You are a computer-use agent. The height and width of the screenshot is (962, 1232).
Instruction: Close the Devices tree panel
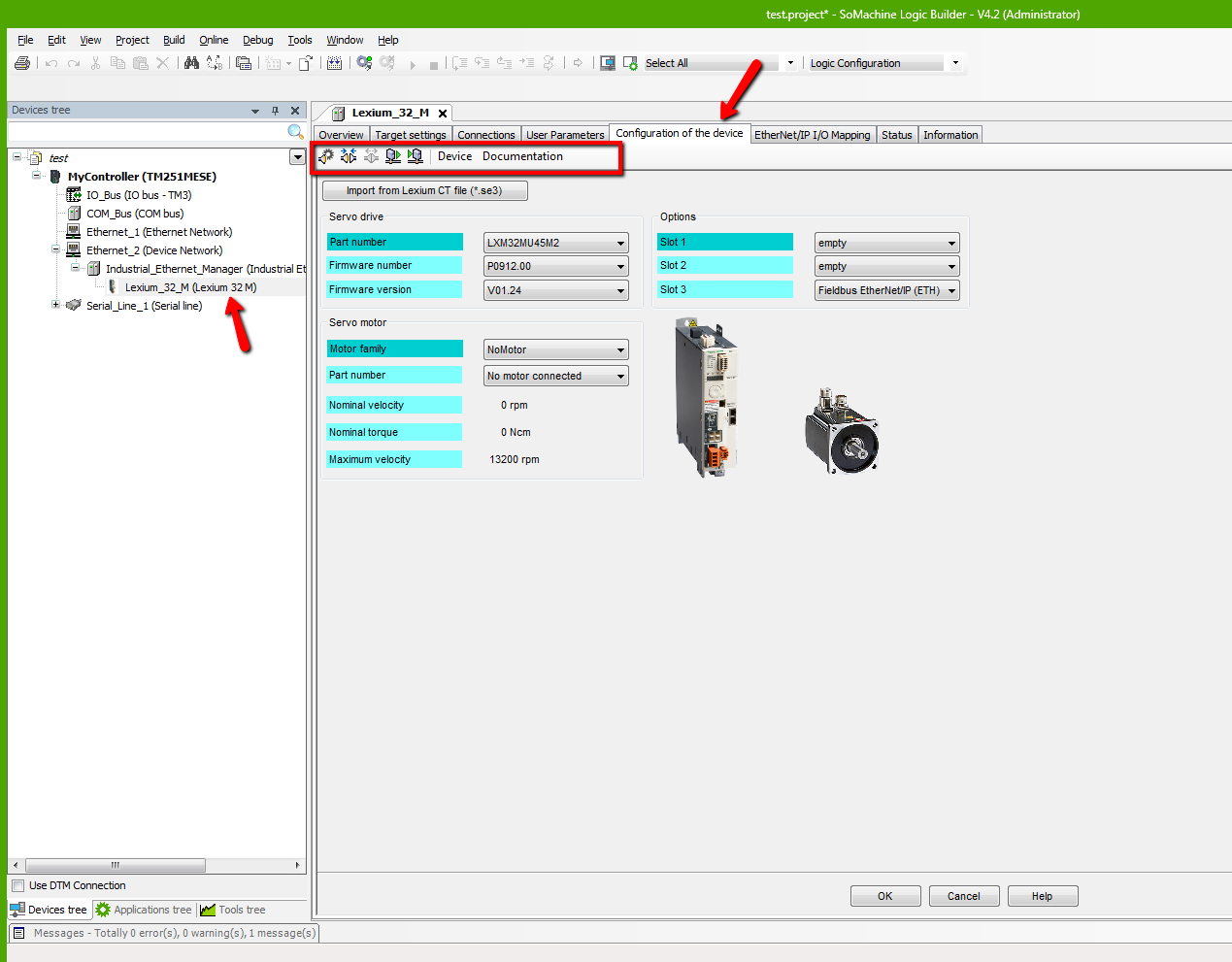[295, 111]
